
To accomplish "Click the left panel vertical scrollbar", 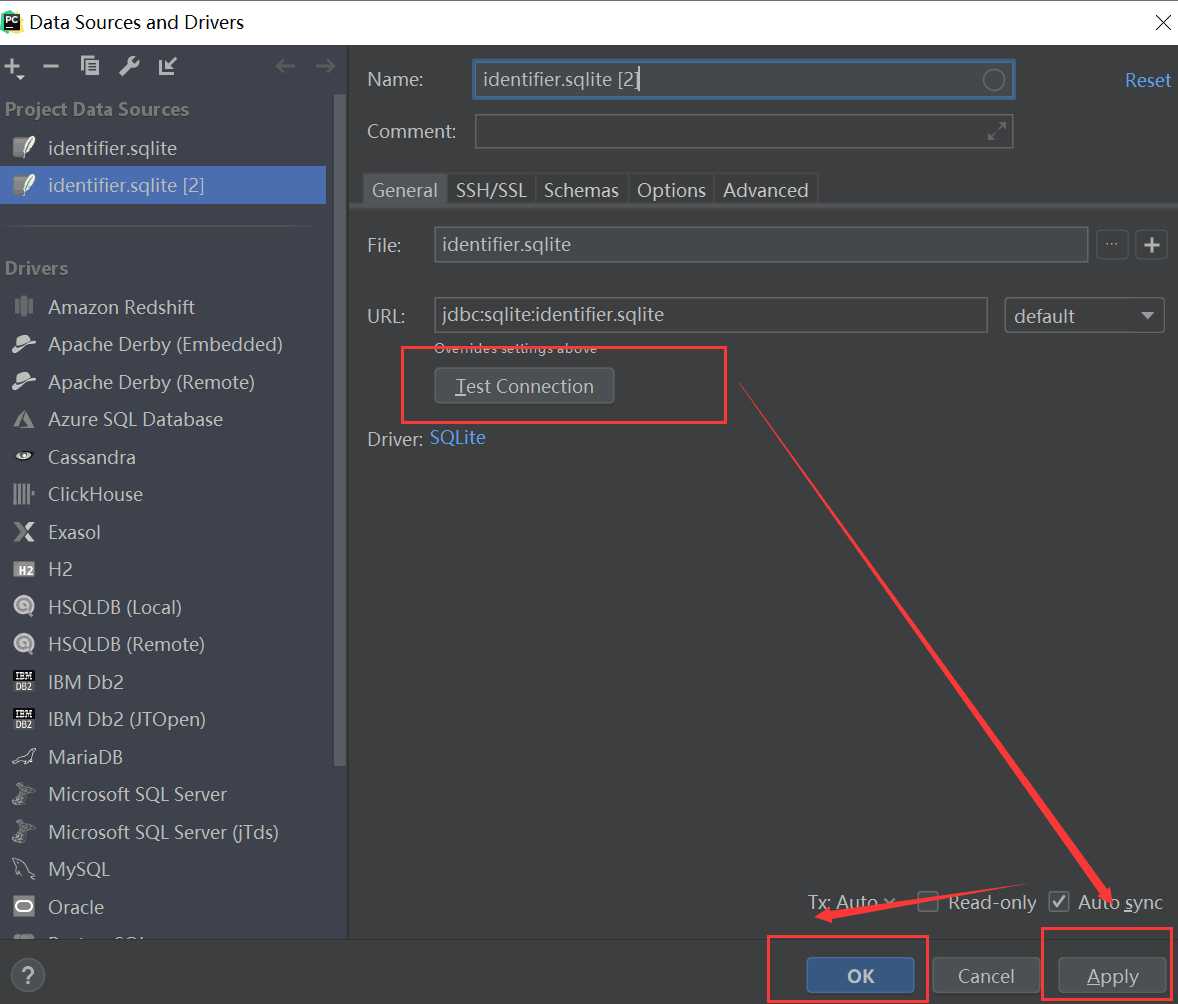I will 340,428.
